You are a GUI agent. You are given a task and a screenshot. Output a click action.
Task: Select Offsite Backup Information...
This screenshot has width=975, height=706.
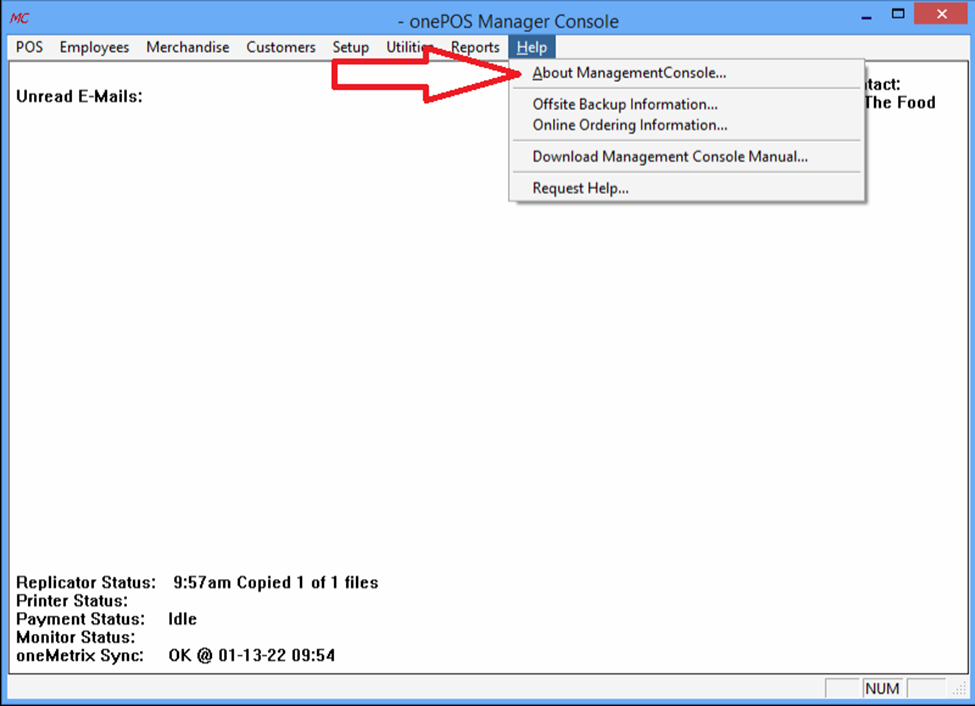point(686,104)
